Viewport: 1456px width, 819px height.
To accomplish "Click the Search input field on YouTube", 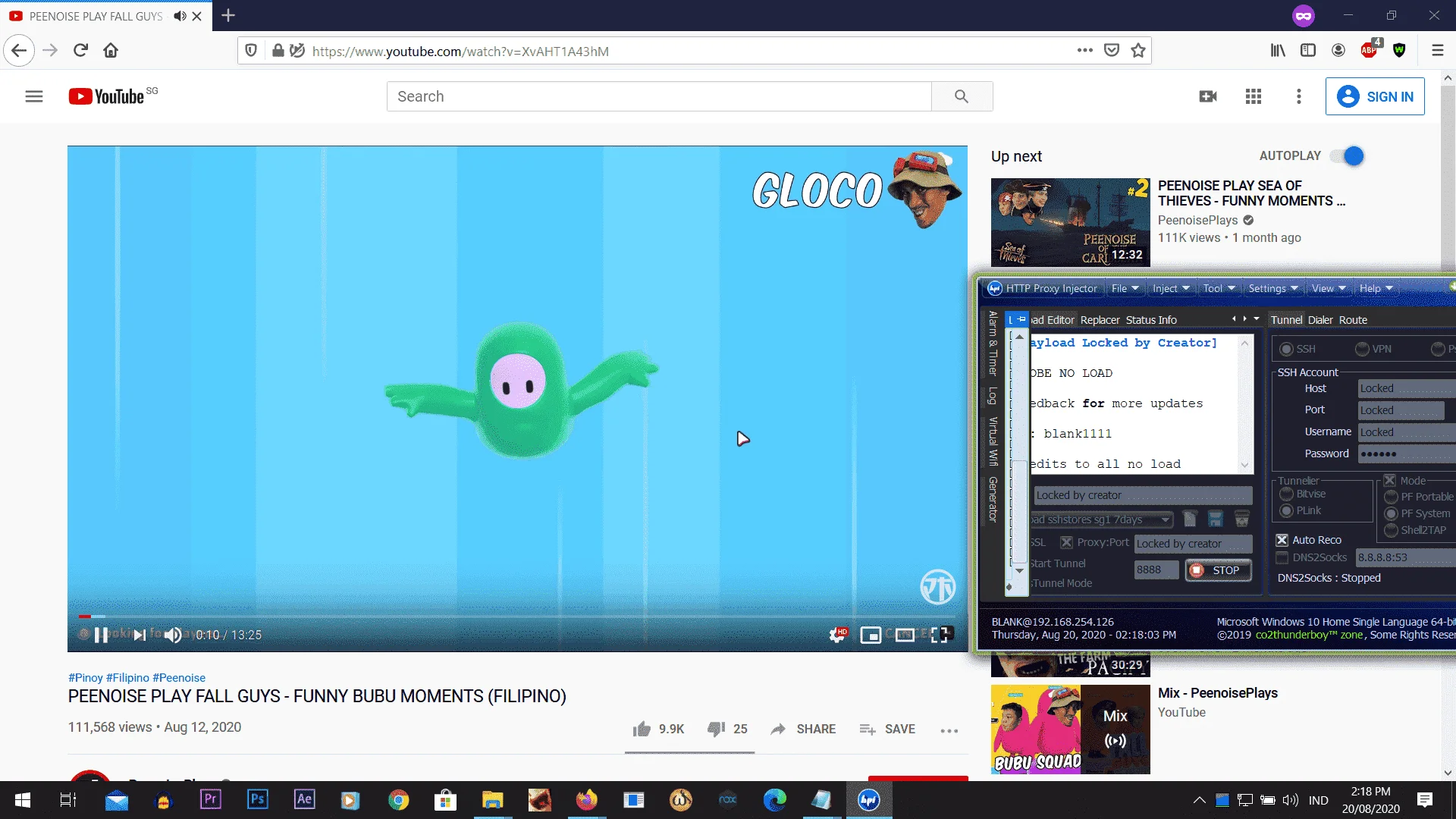I will point(659,96).
